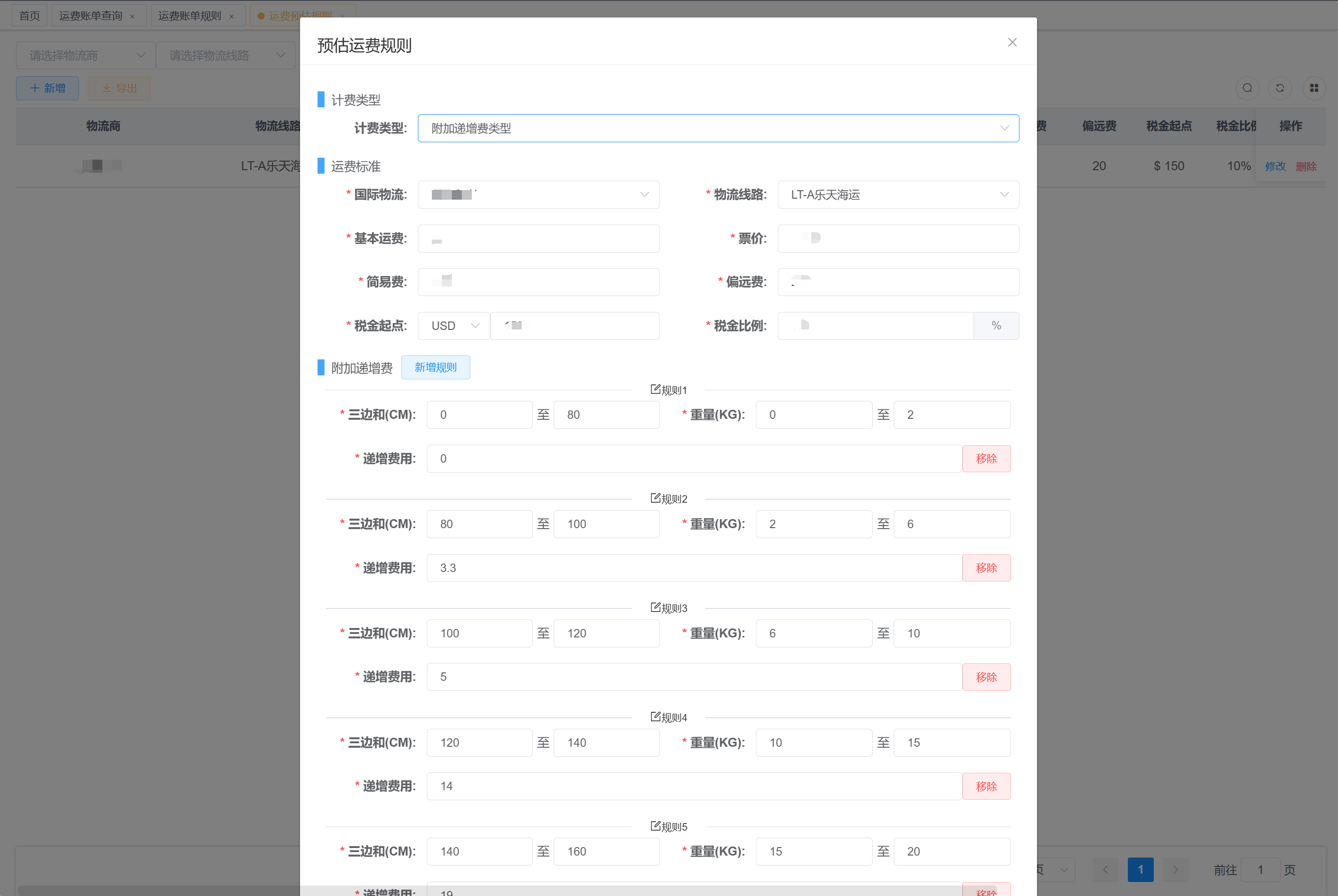
Task: Click the 基本运费 input field
Action: 538,238
